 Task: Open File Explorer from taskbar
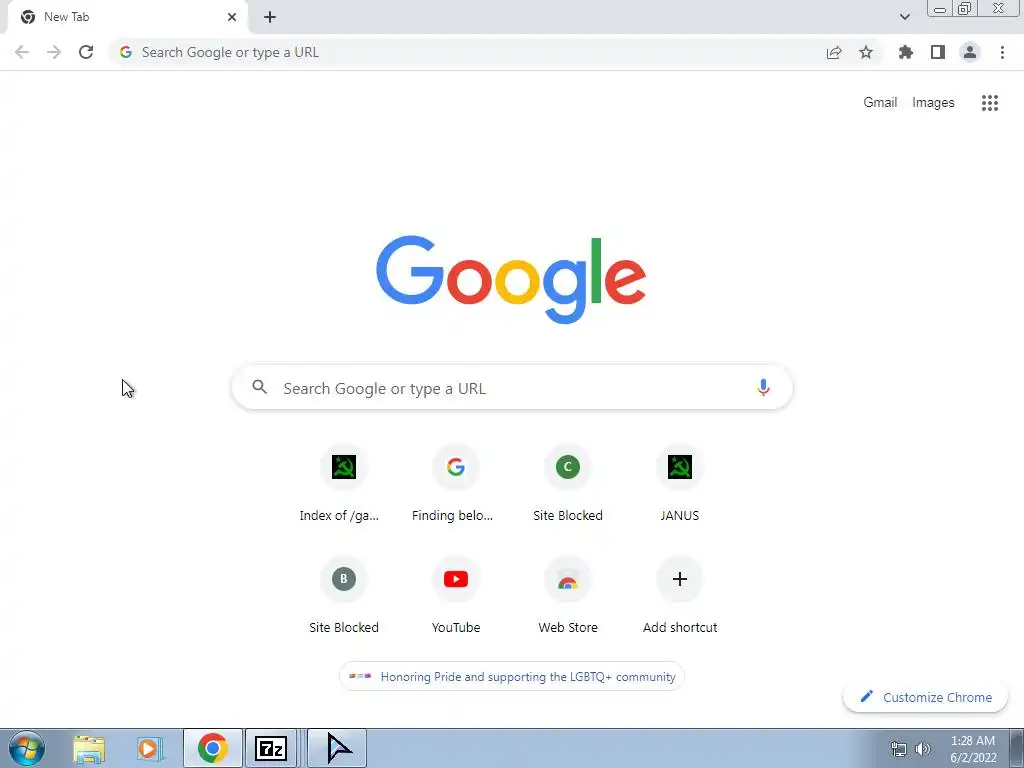pos(89,748)
